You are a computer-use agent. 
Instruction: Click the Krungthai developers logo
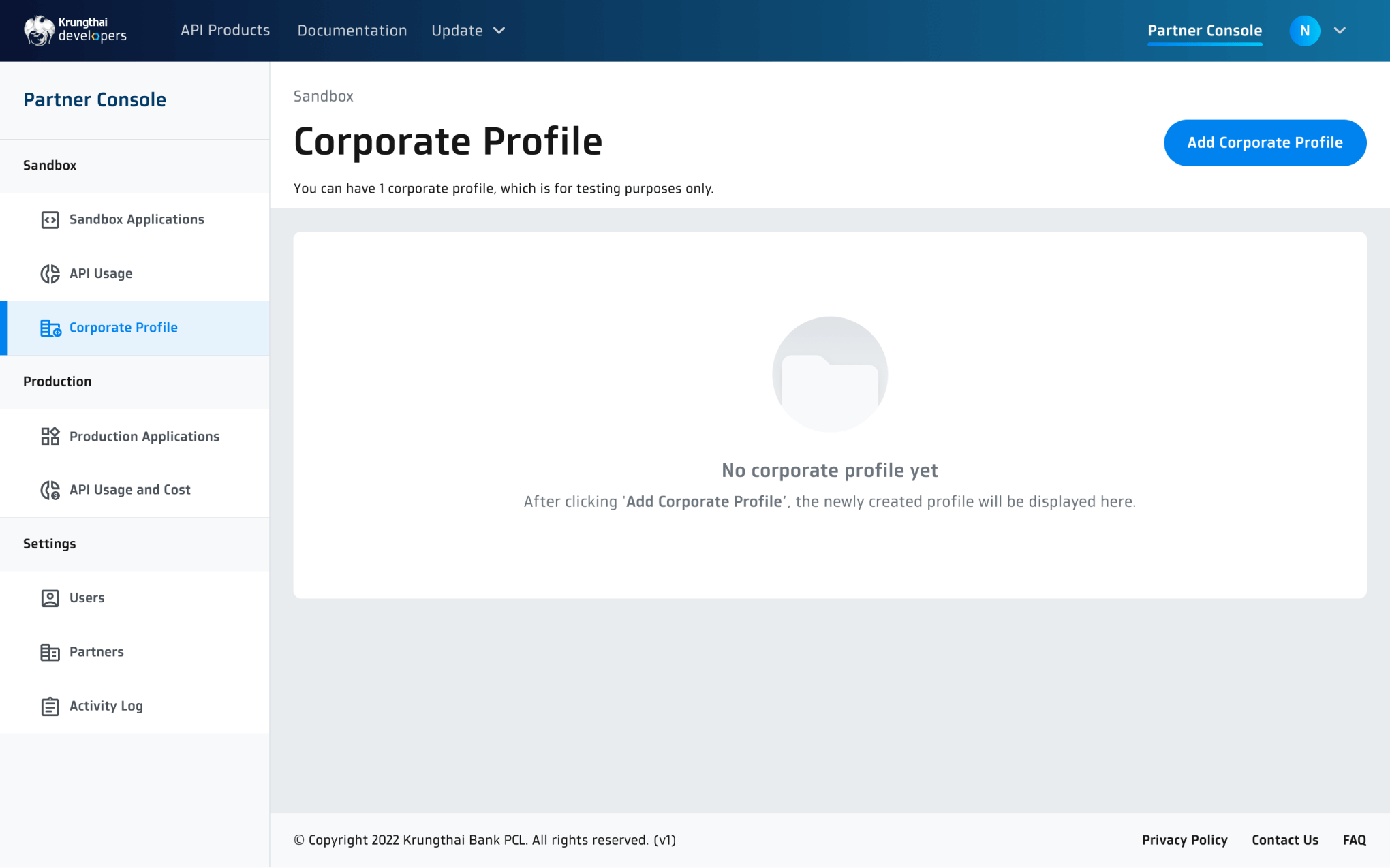tap(75, 30)
